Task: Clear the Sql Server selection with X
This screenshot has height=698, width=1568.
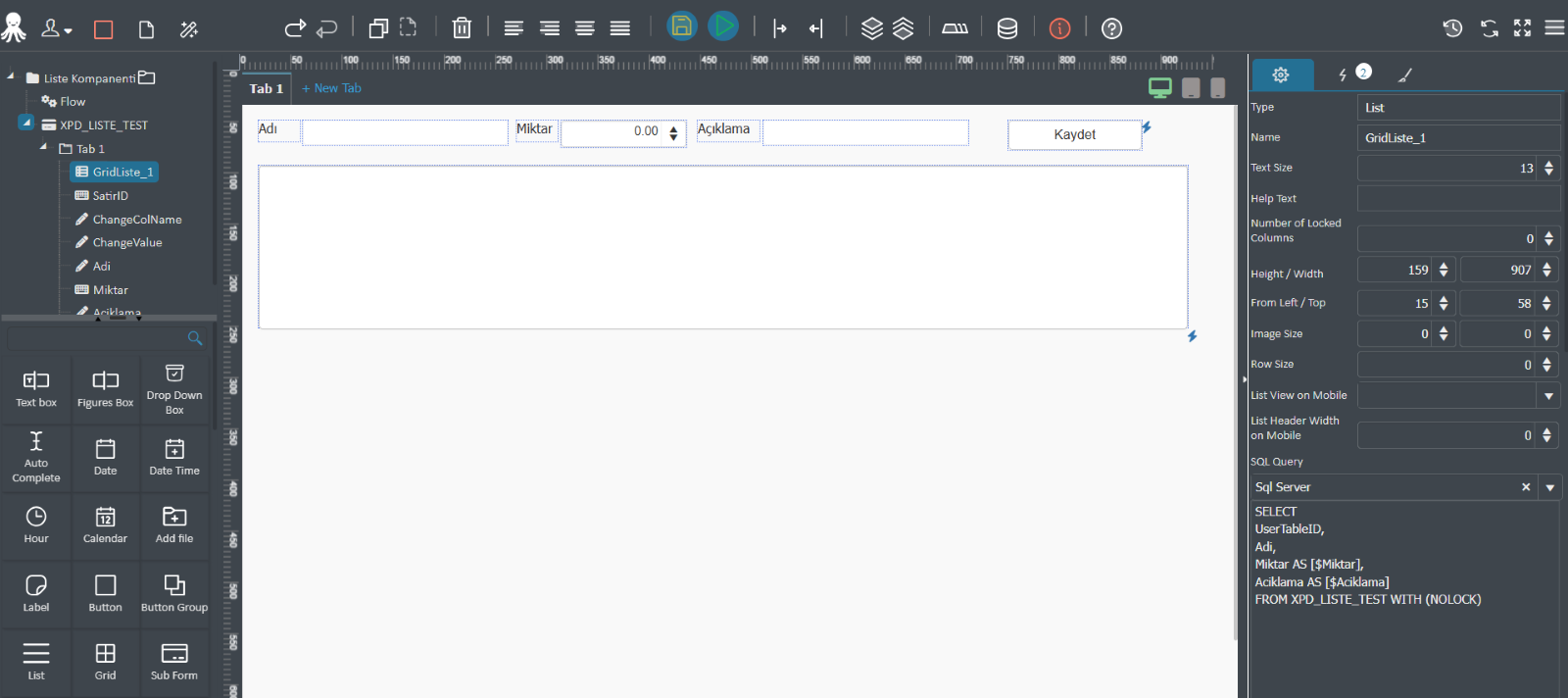Action: tap(1526, 487)
